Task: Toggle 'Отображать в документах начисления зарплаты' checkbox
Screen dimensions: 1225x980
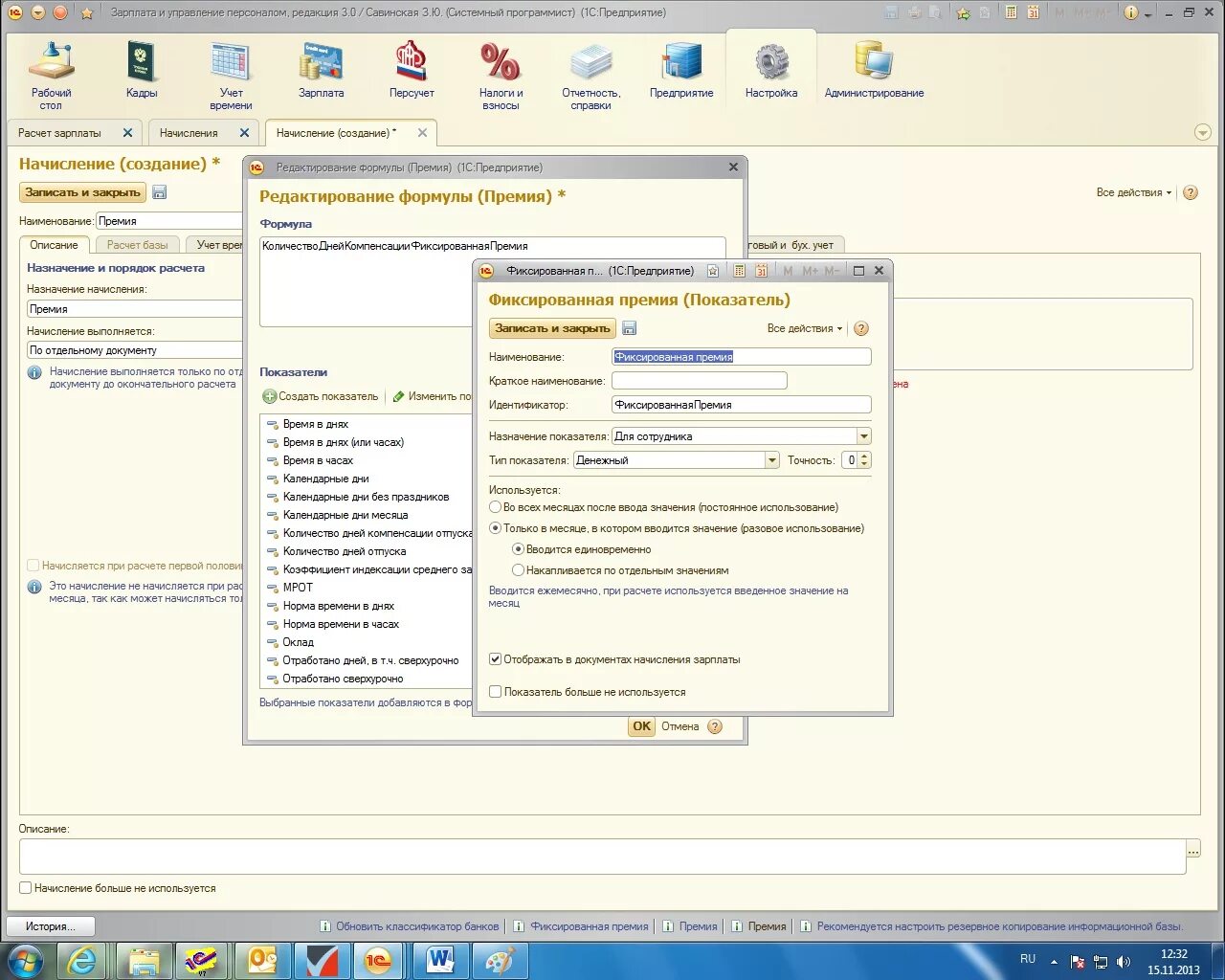Action: 496,659
